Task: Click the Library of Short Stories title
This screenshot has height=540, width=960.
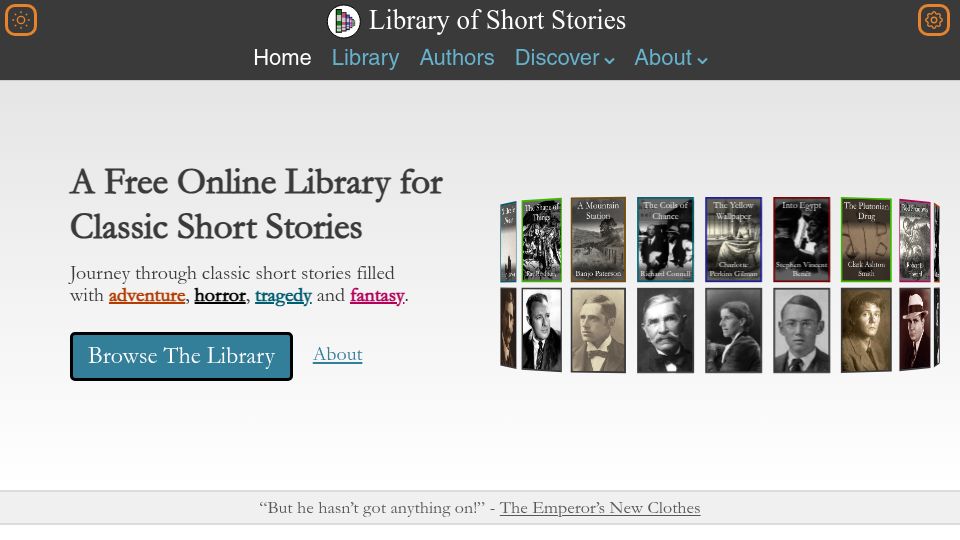Action: coord(497,20)
